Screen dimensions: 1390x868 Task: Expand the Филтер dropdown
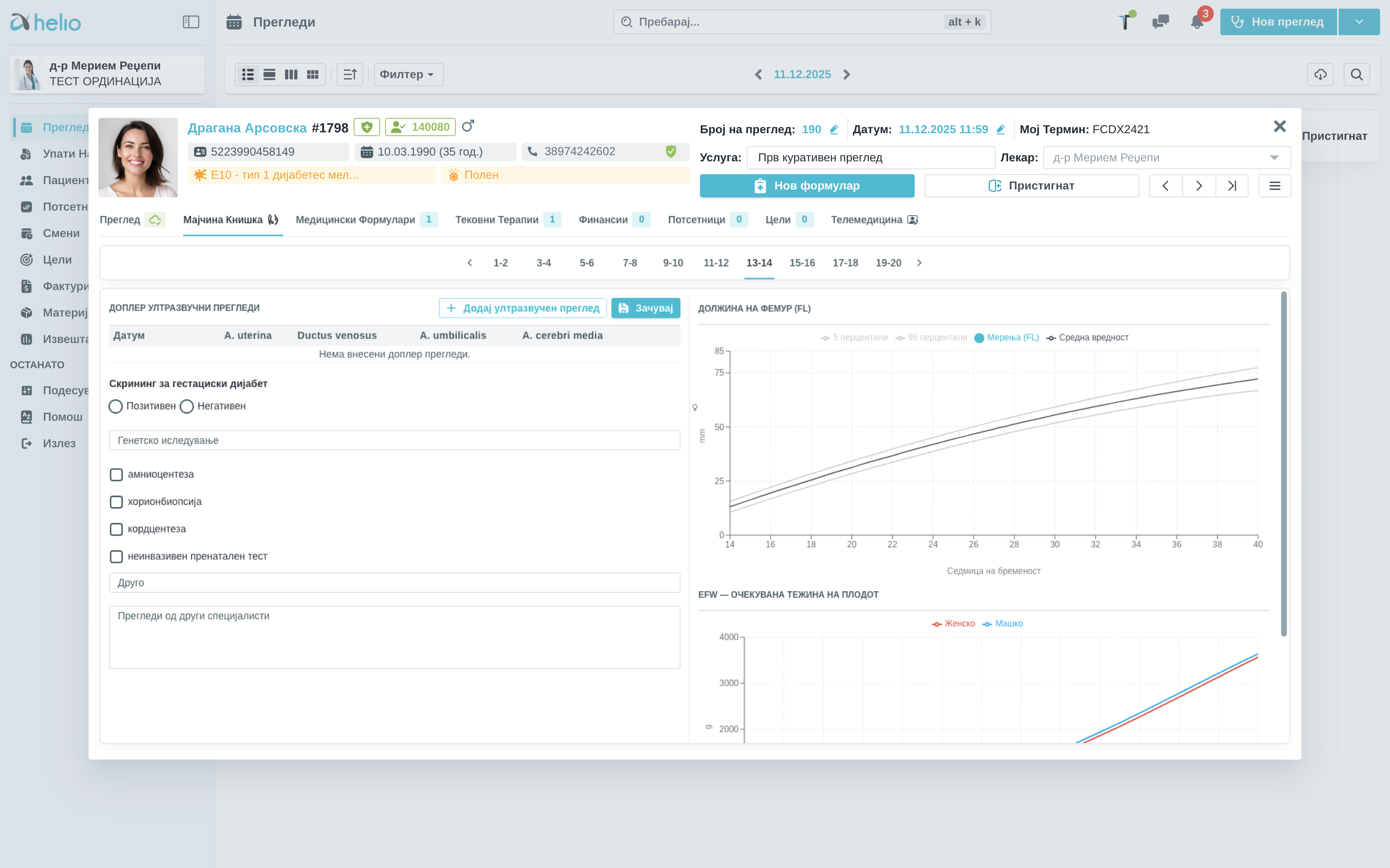point(408,74)
